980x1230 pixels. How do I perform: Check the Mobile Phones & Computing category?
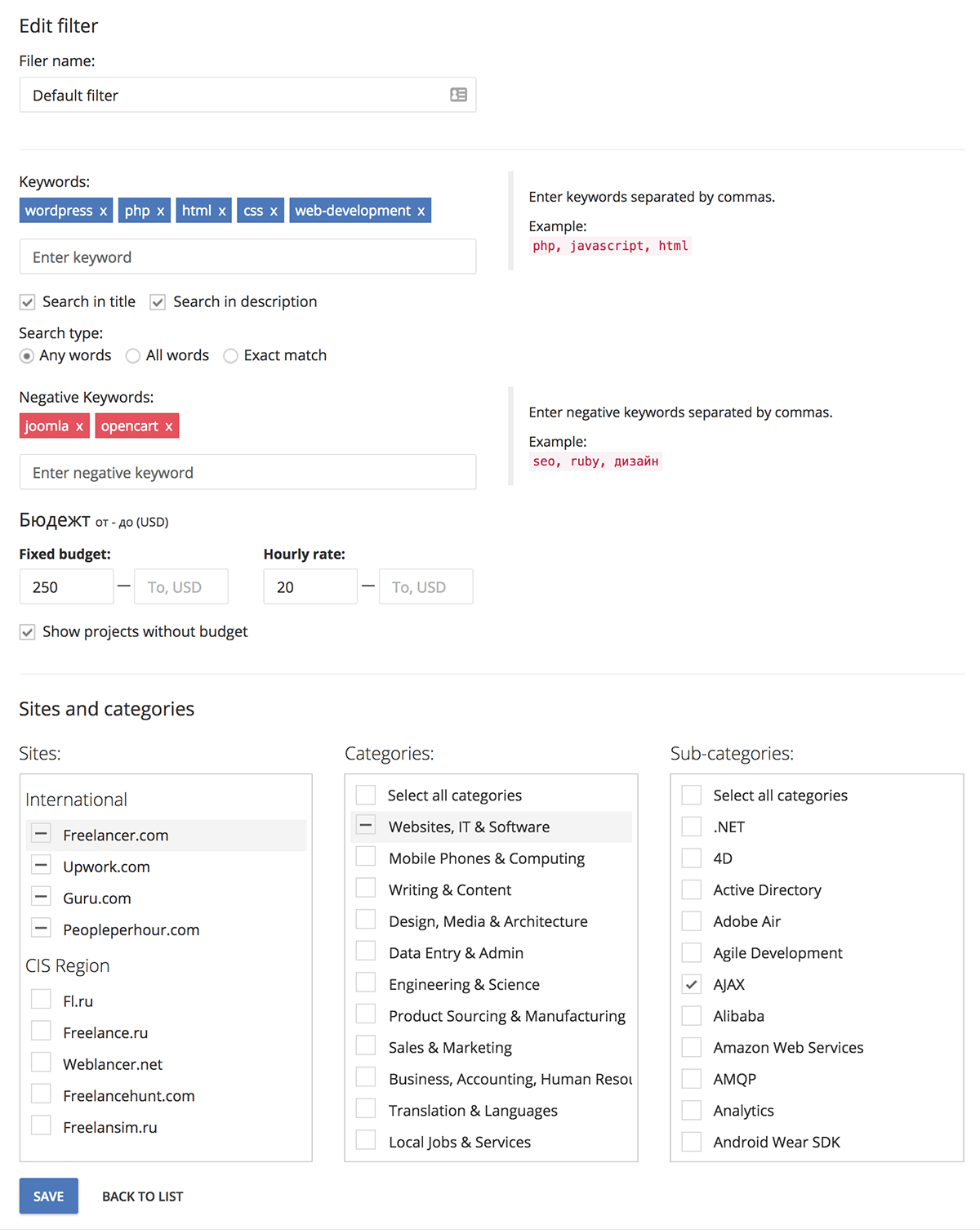click(366, 858)
